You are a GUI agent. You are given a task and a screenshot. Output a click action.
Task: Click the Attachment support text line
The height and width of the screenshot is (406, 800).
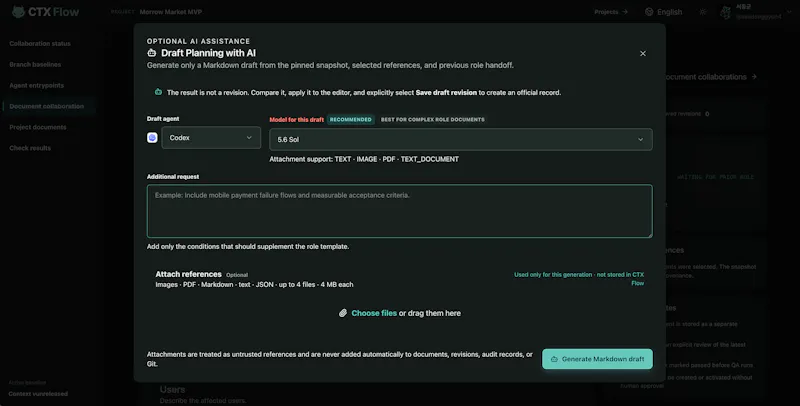[x=364, y=159]
